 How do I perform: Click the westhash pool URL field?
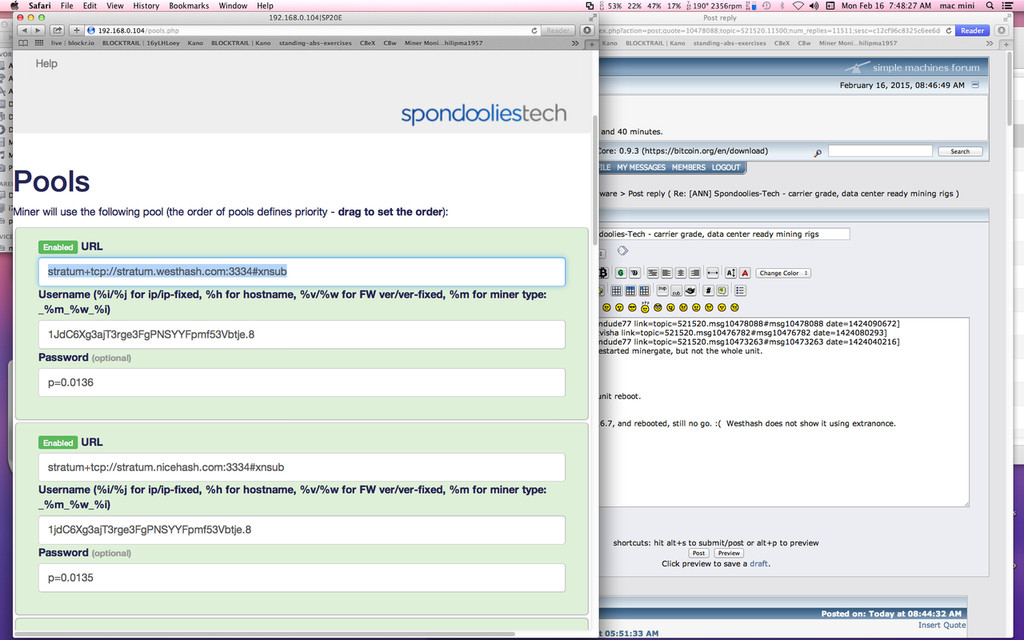[302, 271]
